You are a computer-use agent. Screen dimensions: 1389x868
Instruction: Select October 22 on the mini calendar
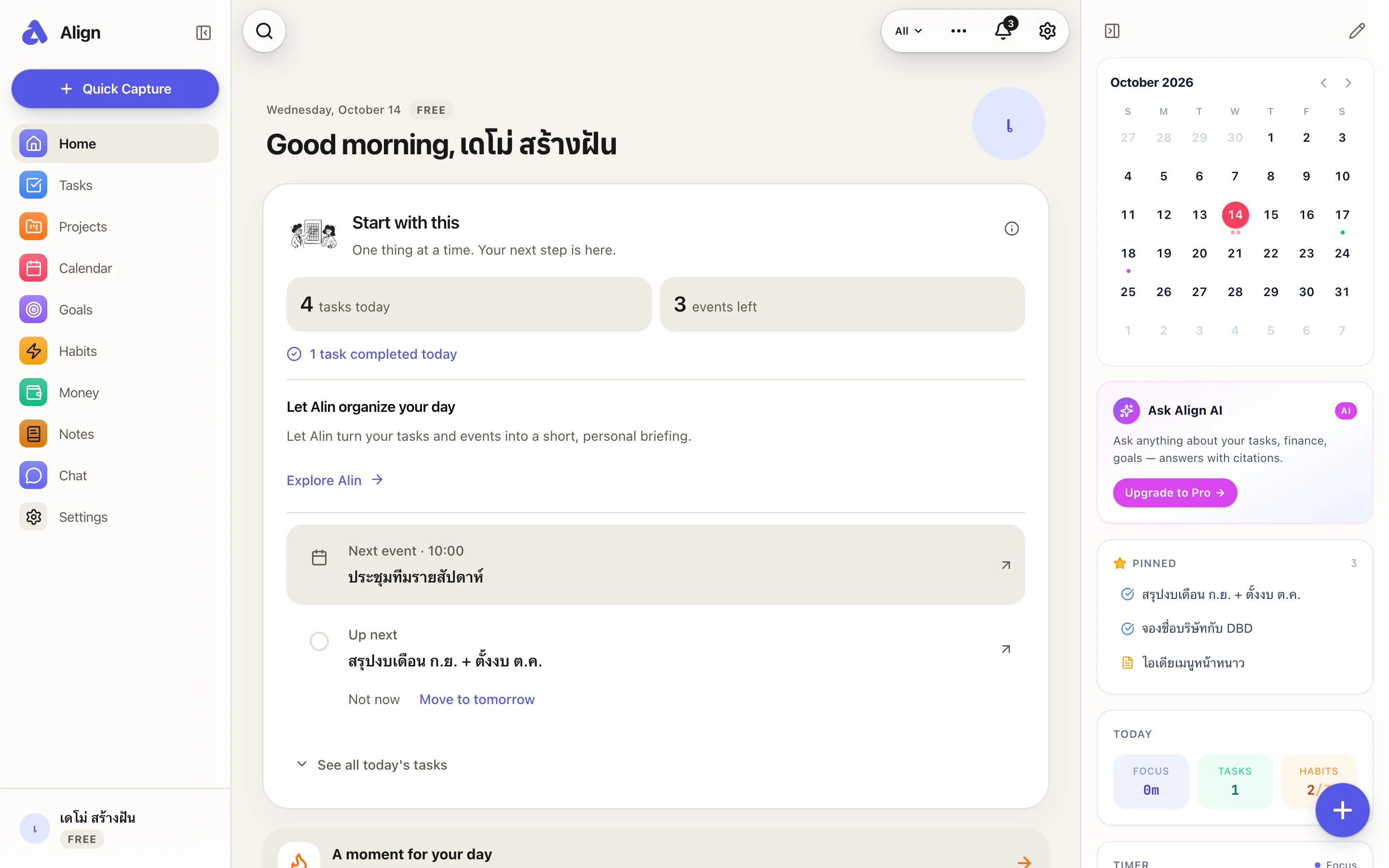tap(1270, 253)
